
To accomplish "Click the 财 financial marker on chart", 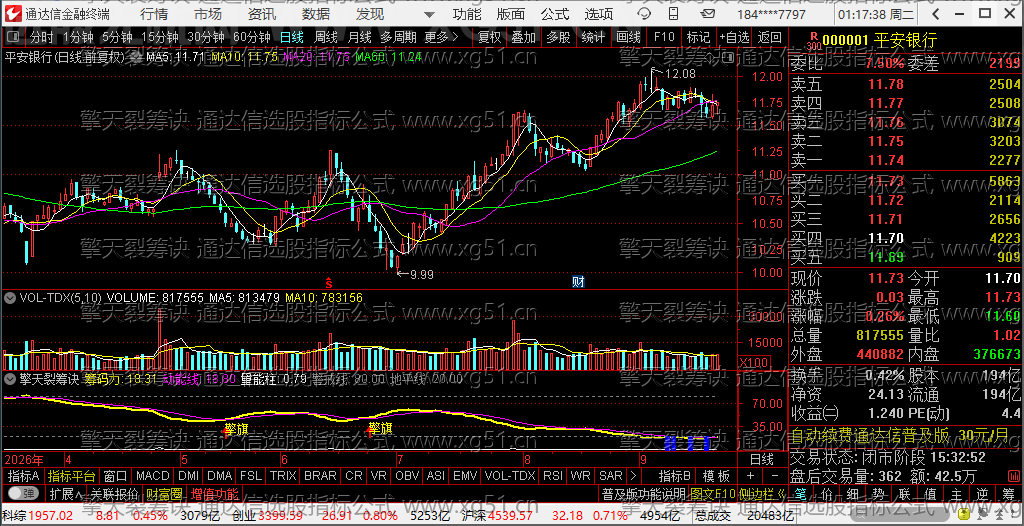I will 578,282.
